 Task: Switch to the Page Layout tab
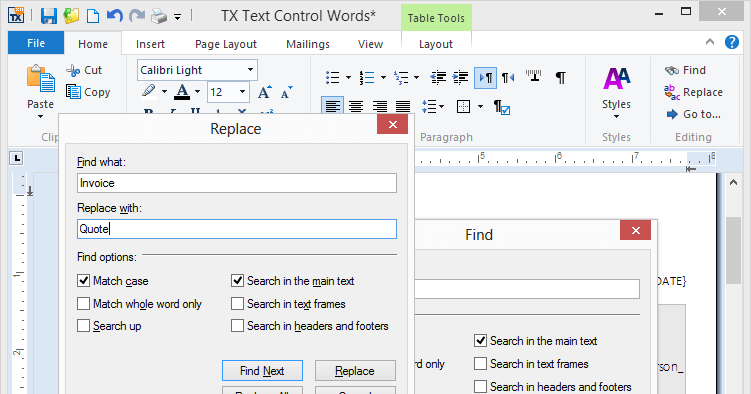[226, 44]
